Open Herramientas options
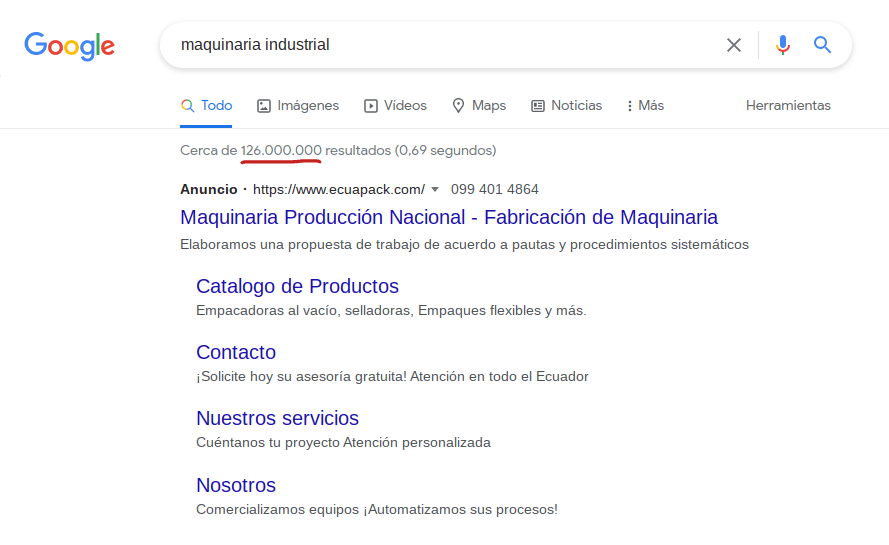This screenshot has width=889, height=545. click(x=788, y=105)
